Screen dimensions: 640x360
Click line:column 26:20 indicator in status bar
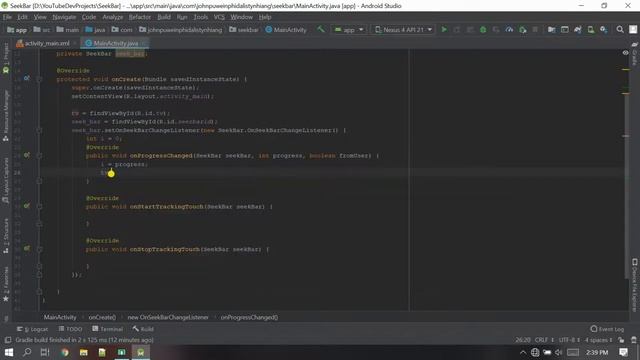523,340
